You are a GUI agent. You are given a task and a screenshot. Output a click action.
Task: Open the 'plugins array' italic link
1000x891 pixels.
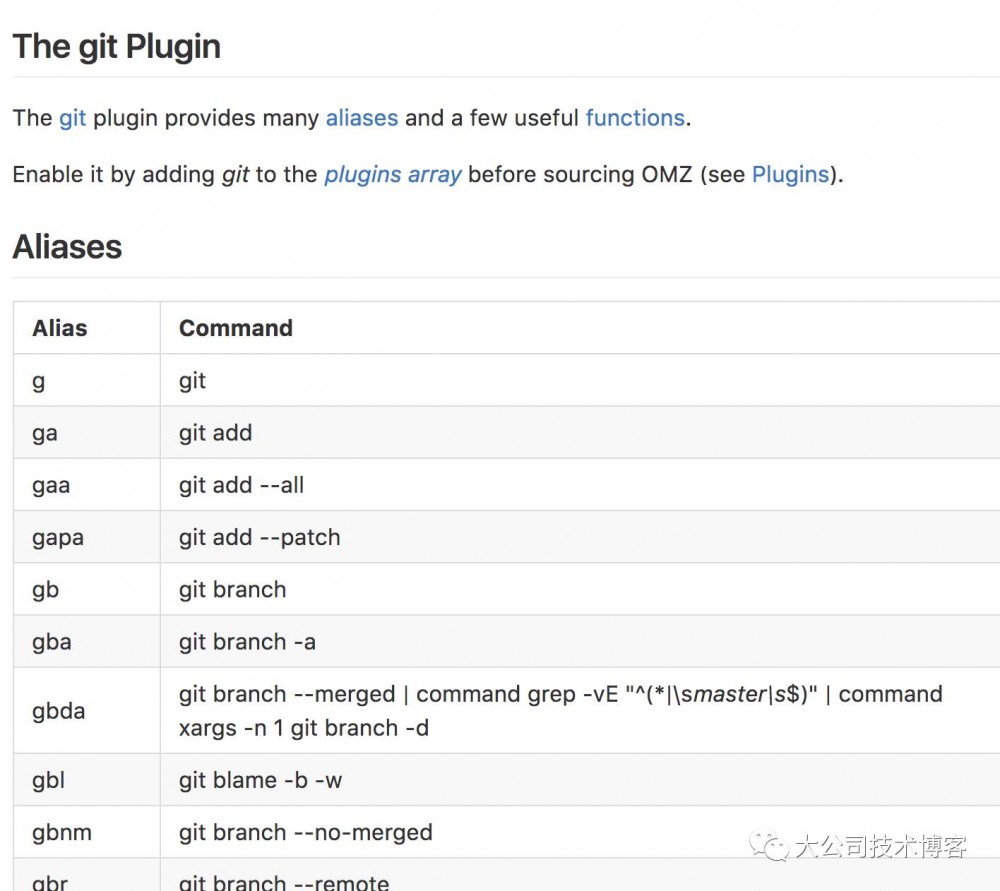click(x=392, y=175)
